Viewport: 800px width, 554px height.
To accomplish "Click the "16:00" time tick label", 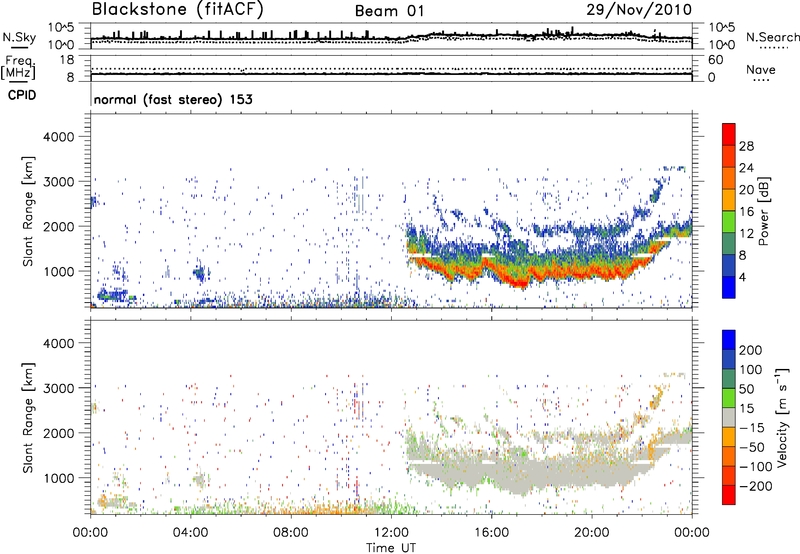I will point(491,533).
